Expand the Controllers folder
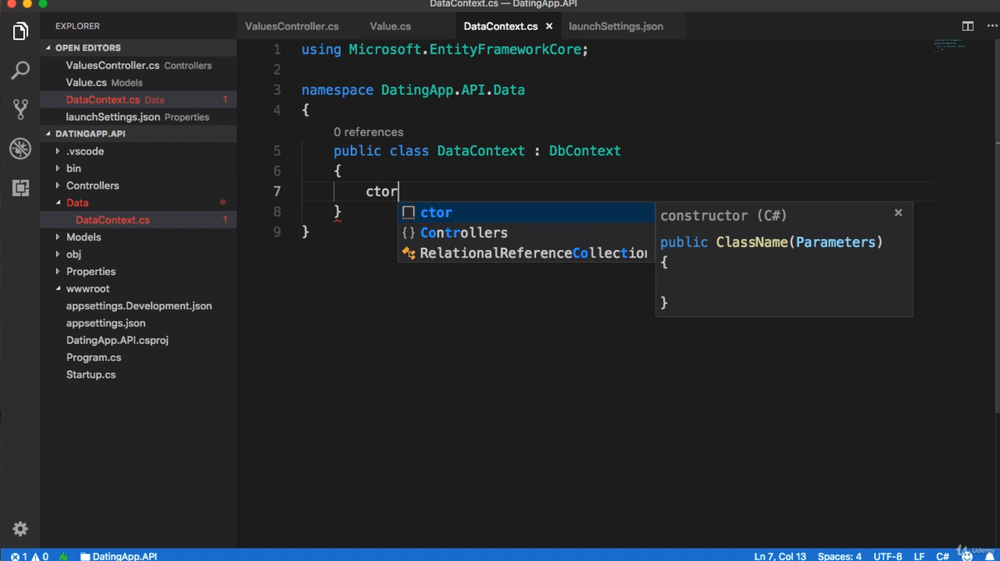Screen dimensions: 1000x561 click(92, 186)
